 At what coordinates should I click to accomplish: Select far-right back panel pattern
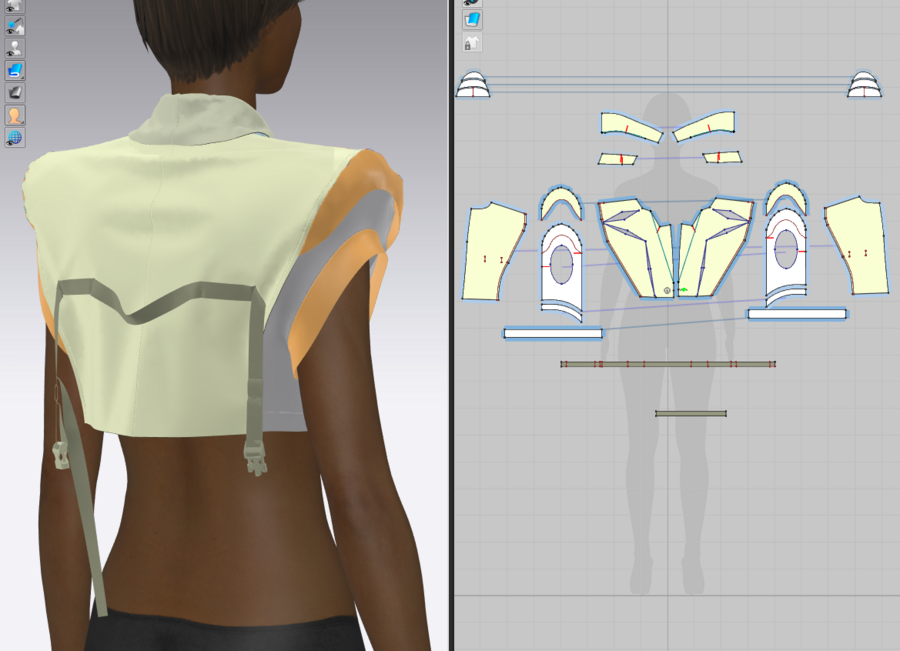[x=858, y=247]
